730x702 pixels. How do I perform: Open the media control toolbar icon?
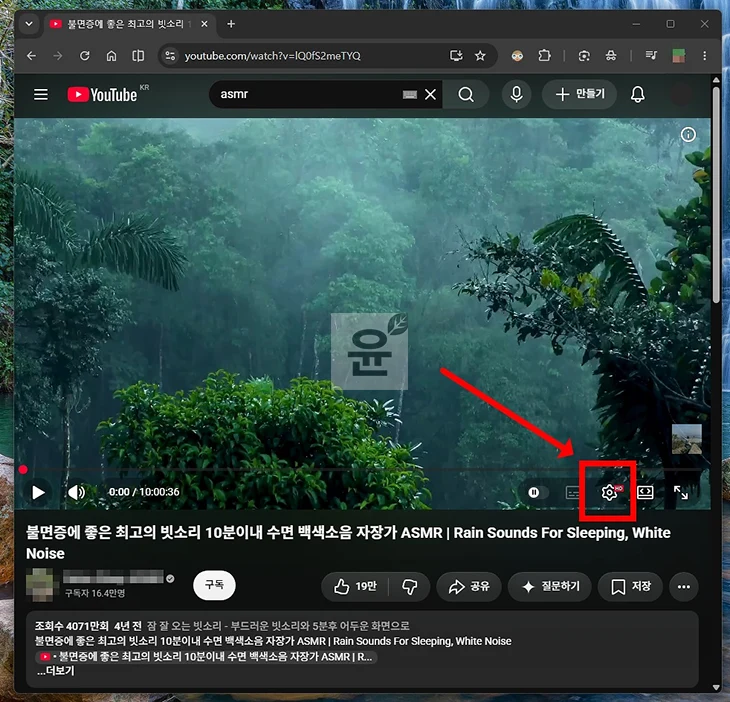click(x=651, y=56)
